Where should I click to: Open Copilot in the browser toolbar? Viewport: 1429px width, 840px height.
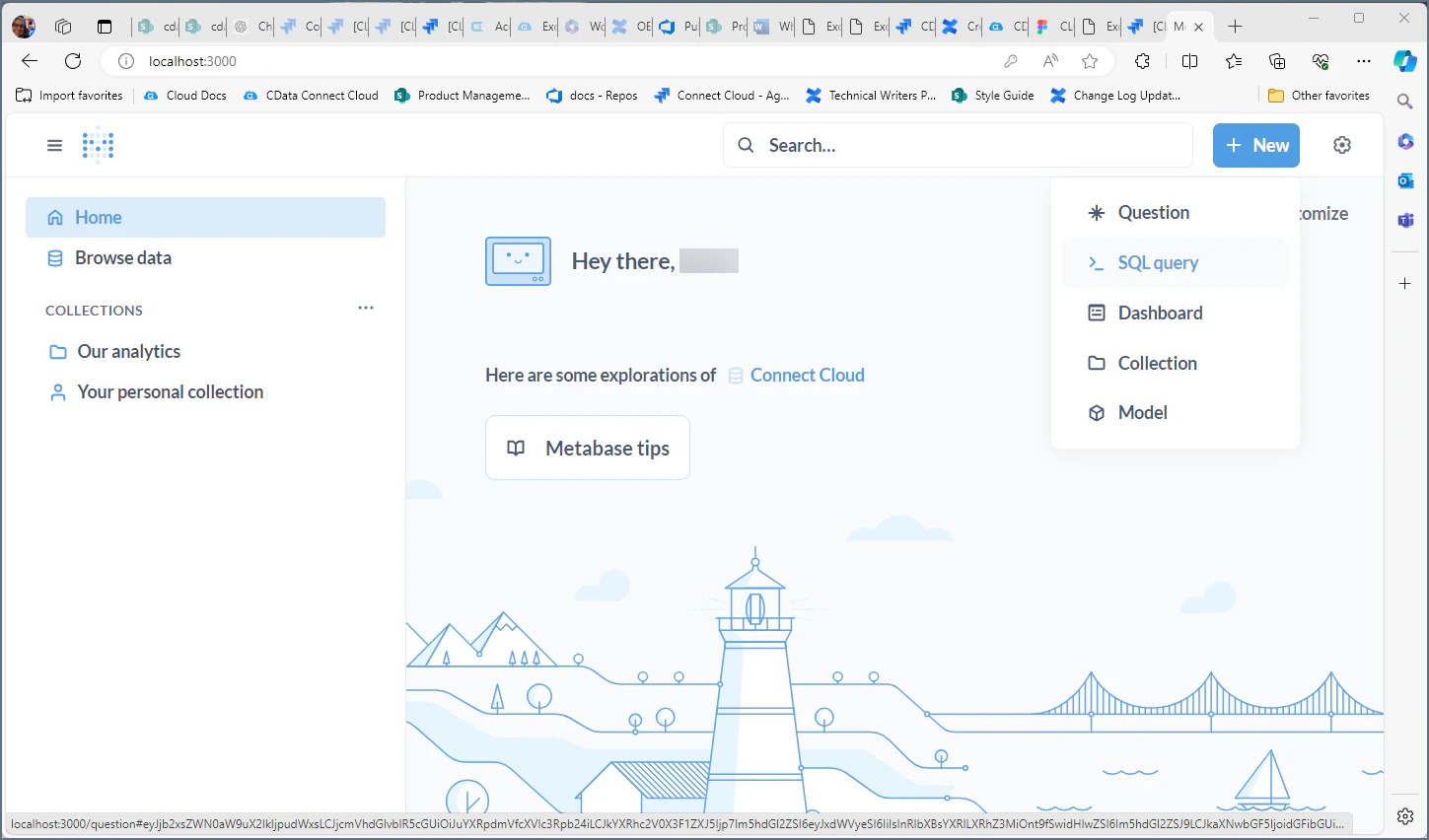[1404, 60]
